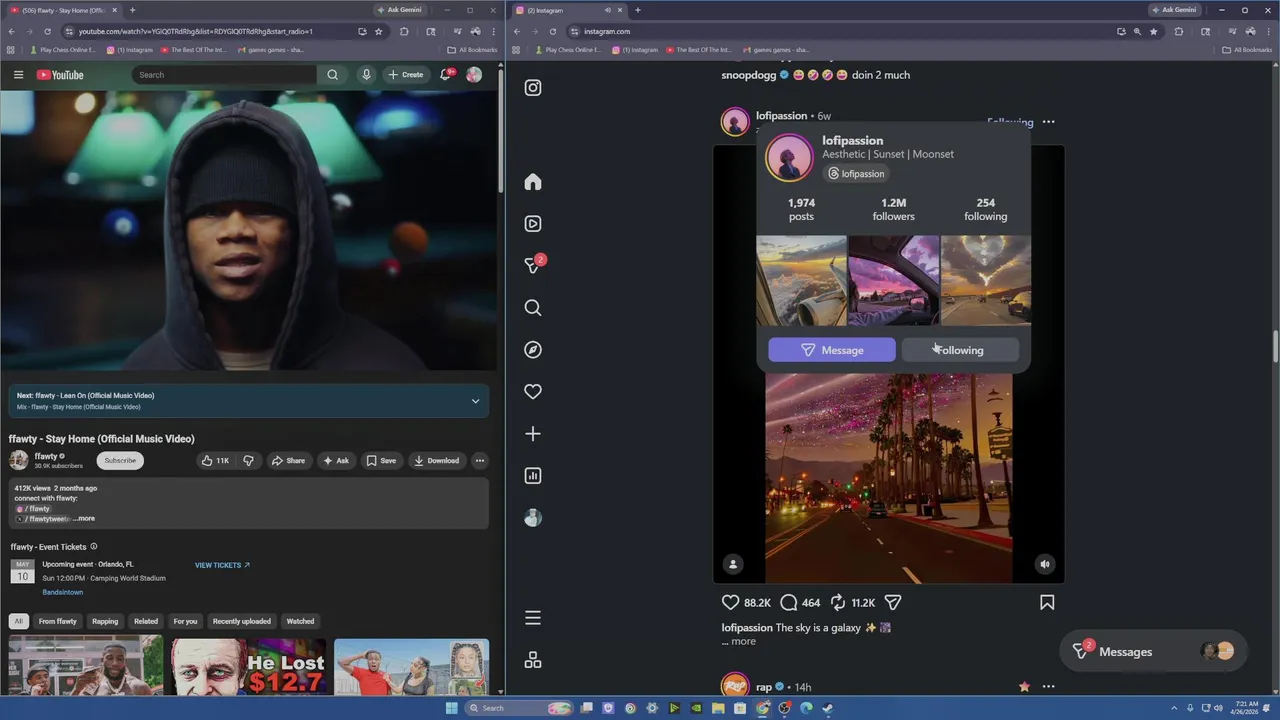Open the Instagram profile avatar in sidebar
Viewport: 1280px width, 720px height.
[x=533, y=518]
